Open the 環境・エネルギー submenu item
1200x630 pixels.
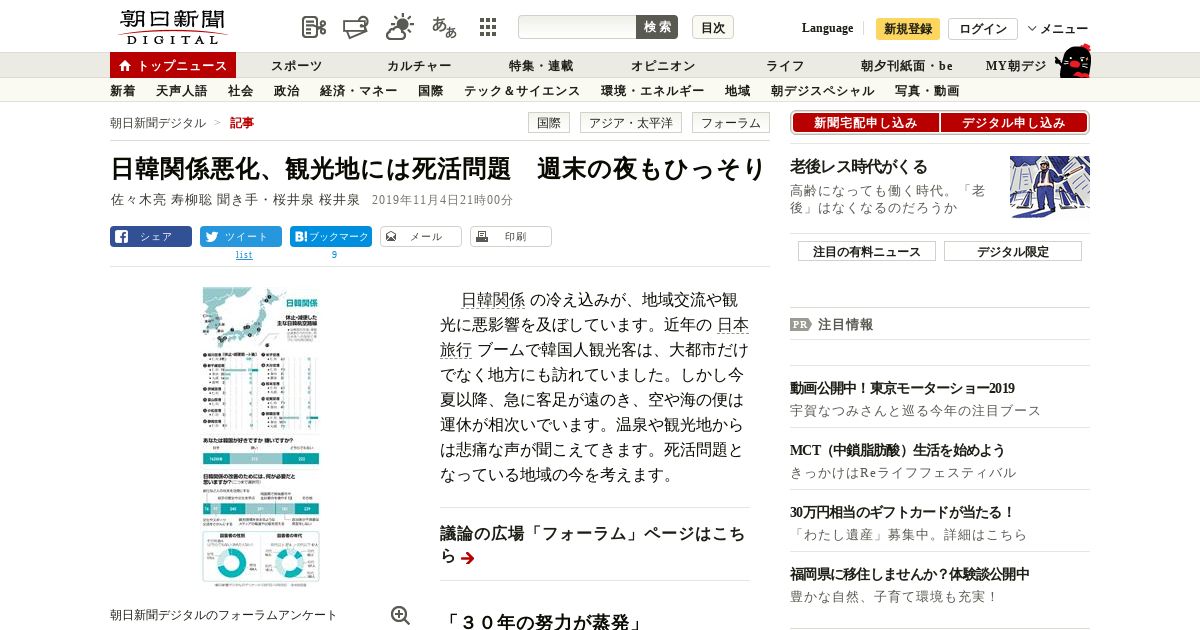point(653,91)
